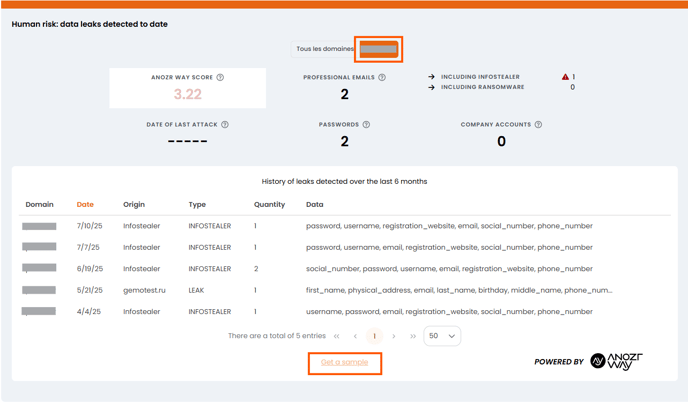Click help icon beside Date of Last Attack

coord(225,125)
